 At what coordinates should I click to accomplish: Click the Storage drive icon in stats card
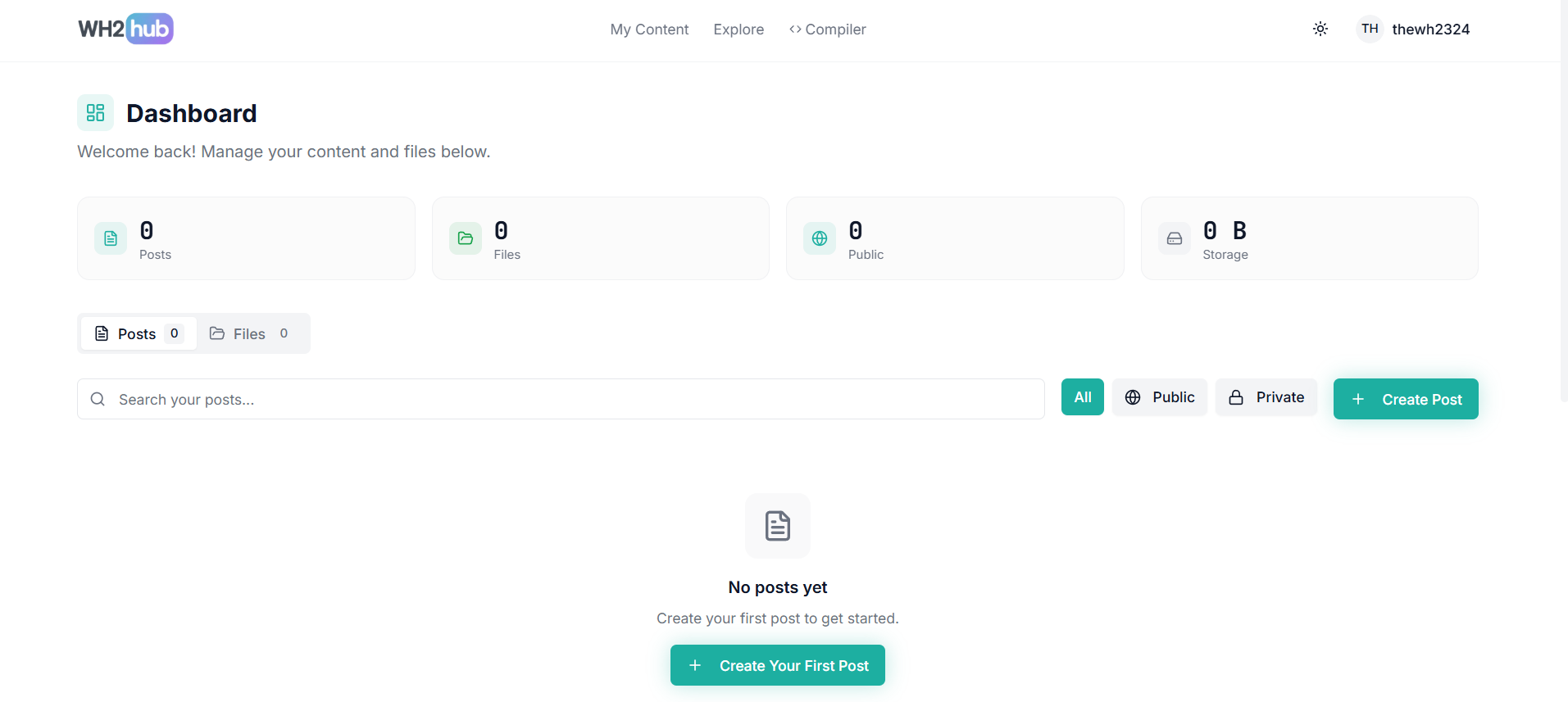pos(1174,238)
